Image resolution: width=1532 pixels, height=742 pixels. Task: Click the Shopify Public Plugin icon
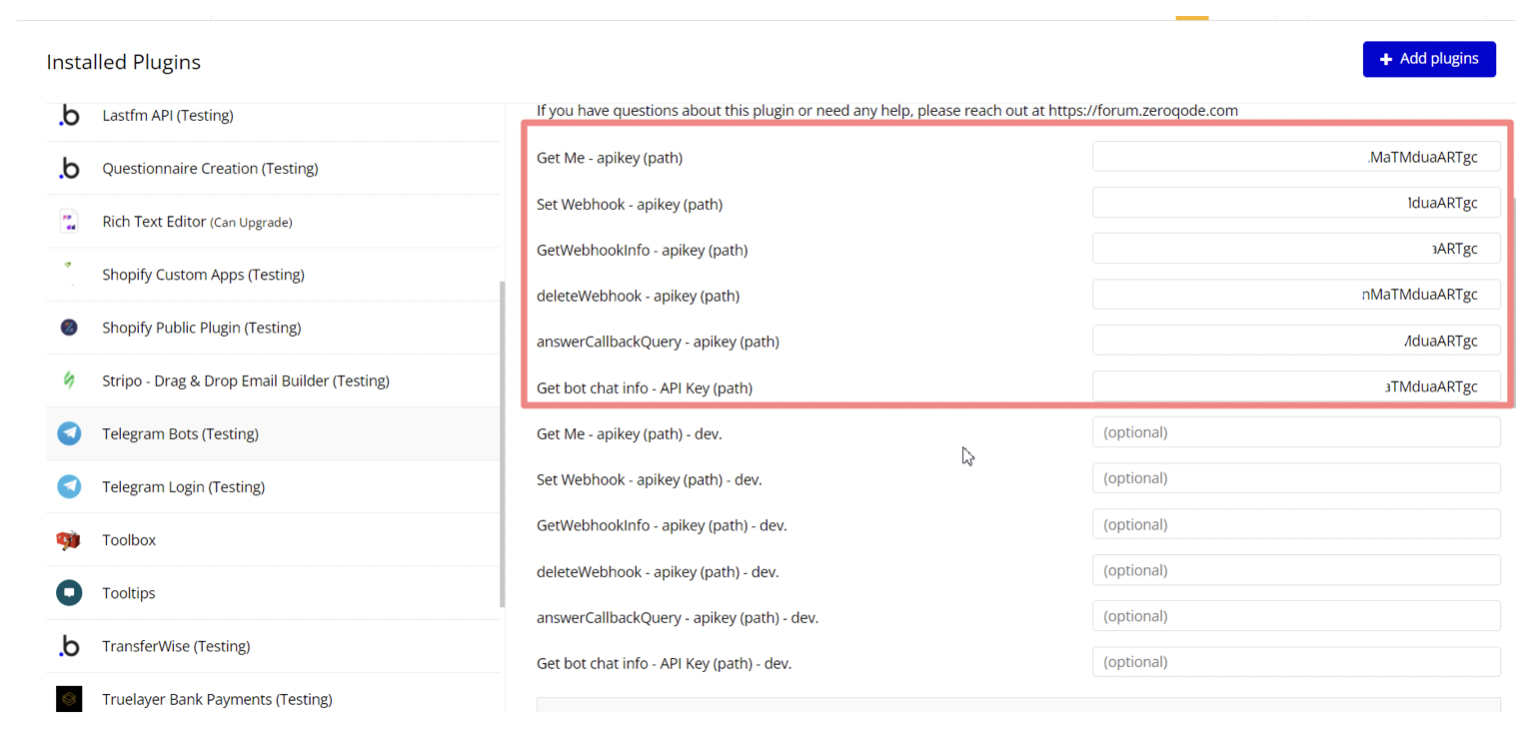[x=69, y=328]
